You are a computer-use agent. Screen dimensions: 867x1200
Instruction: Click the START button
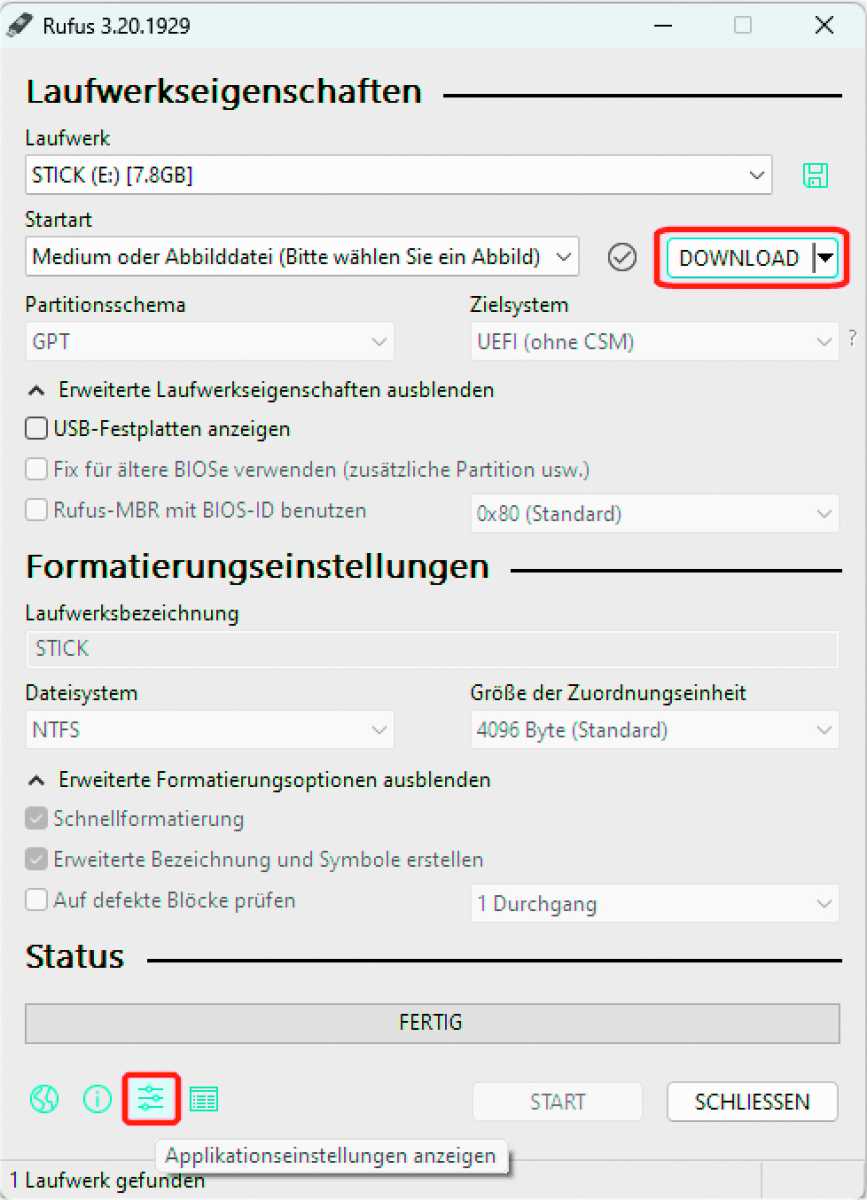tap(558, 1102)
